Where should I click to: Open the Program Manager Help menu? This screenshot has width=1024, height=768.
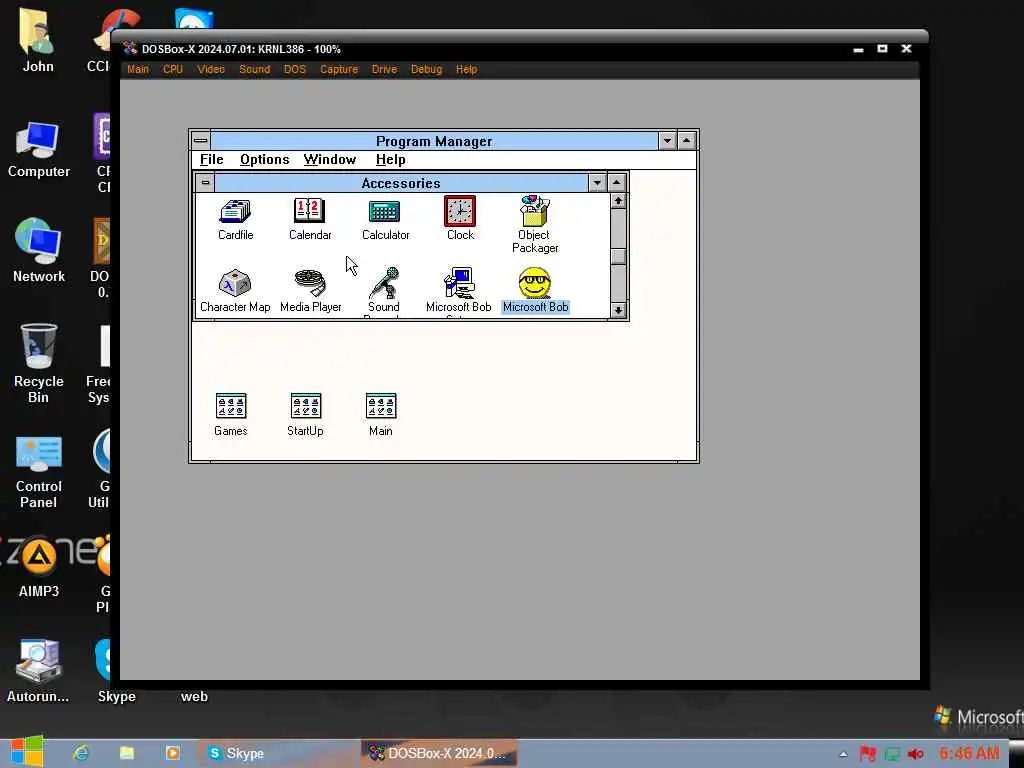[x=391, y=160]
